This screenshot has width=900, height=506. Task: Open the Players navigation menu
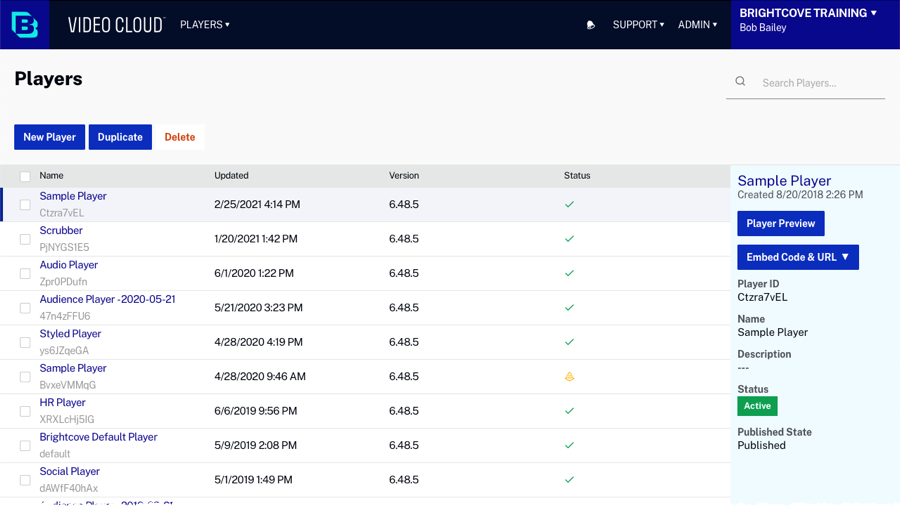pyautogui.click(x=204, y=25)
